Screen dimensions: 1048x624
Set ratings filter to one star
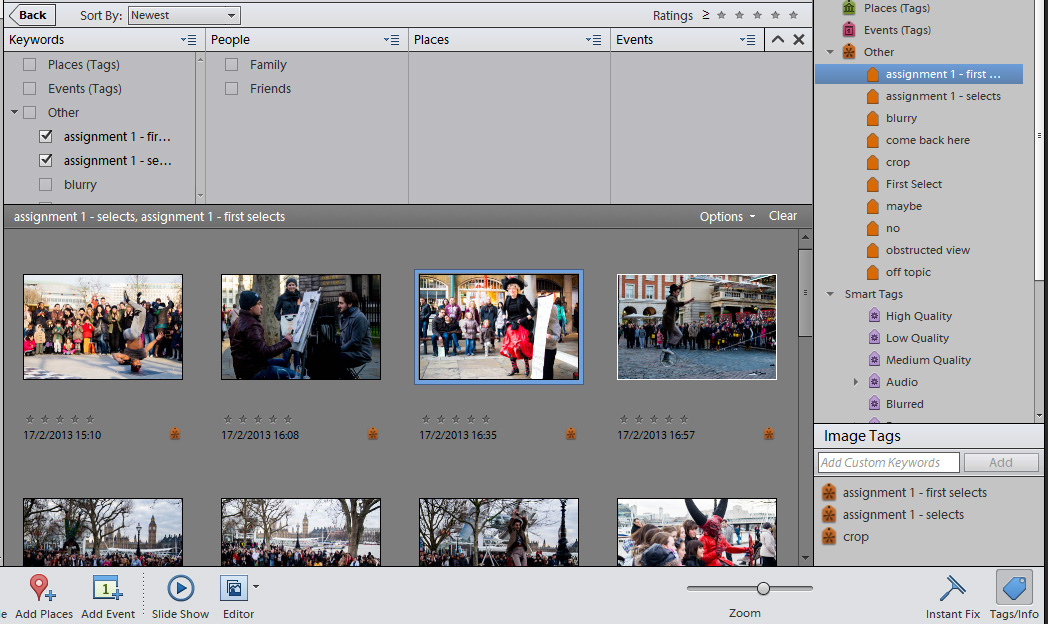pos(721,15)
